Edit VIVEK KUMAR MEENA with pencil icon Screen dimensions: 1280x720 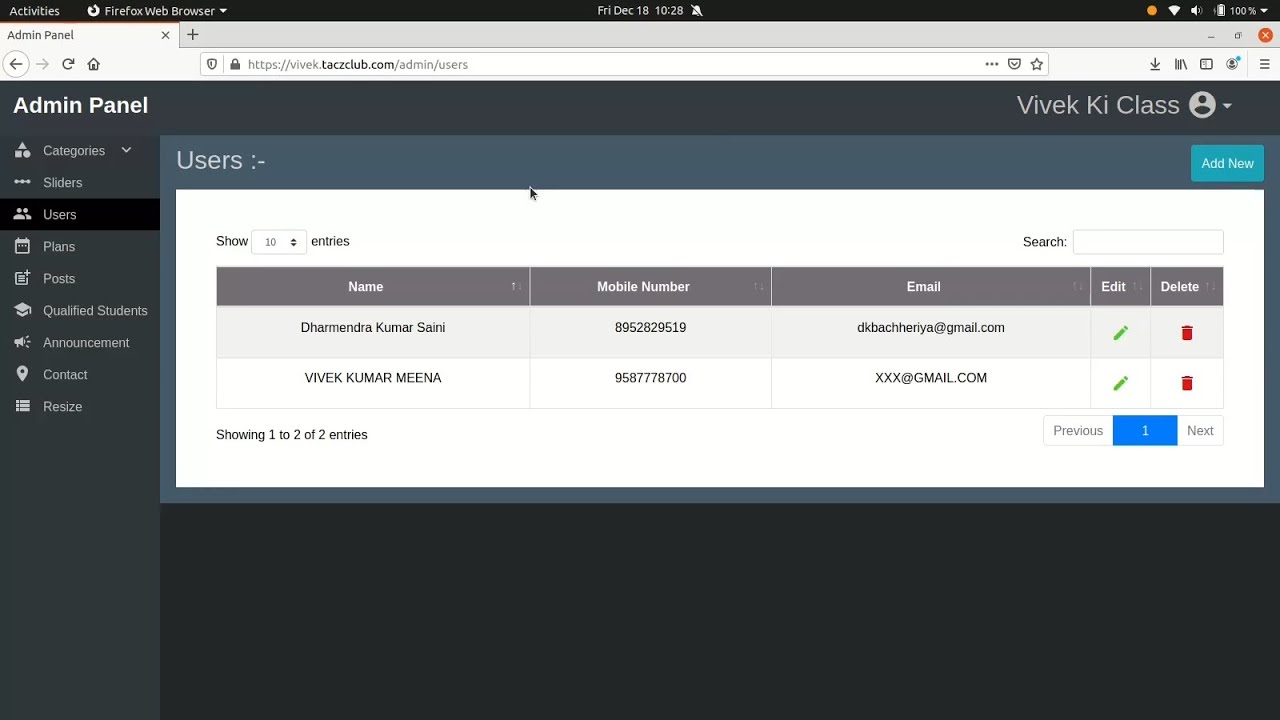coord(1120,383)
